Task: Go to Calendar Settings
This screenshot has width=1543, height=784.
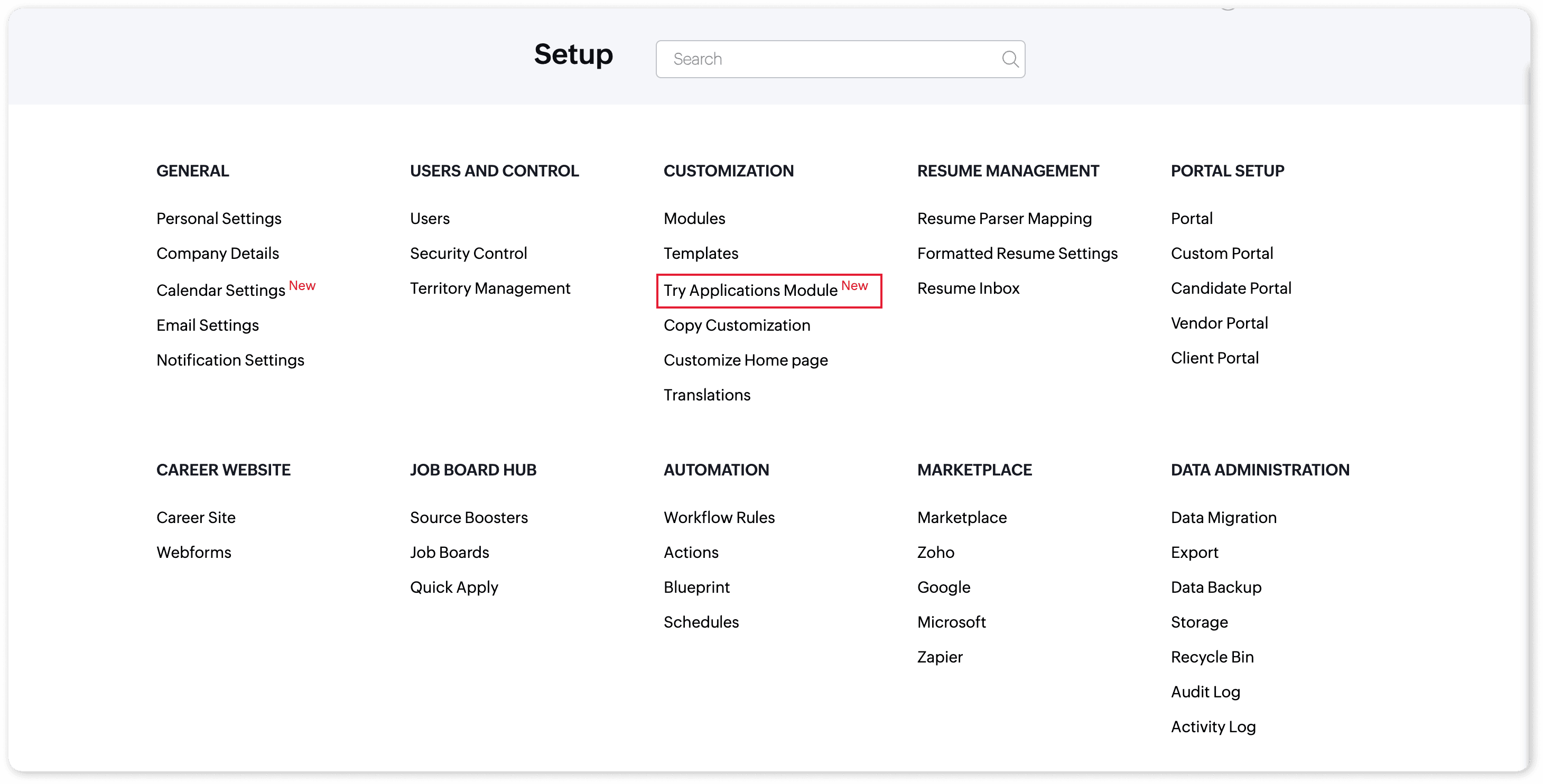Action: point(220,291)
